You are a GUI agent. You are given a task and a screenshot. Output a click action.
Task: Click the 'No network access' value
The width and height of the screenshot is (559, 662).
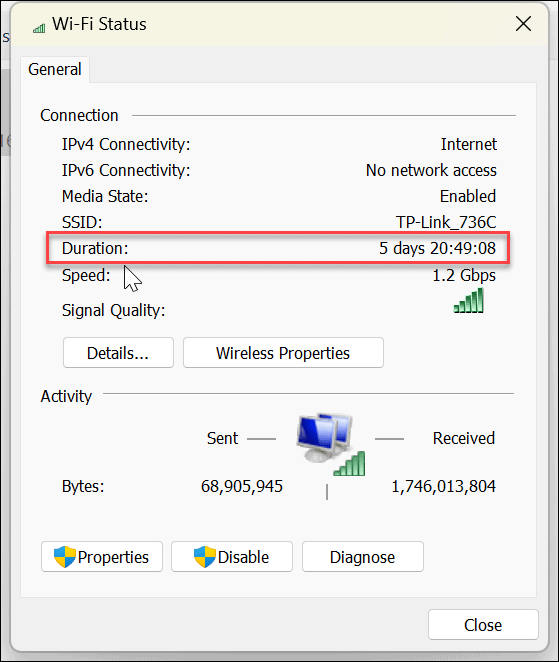(x=431, y=171)
